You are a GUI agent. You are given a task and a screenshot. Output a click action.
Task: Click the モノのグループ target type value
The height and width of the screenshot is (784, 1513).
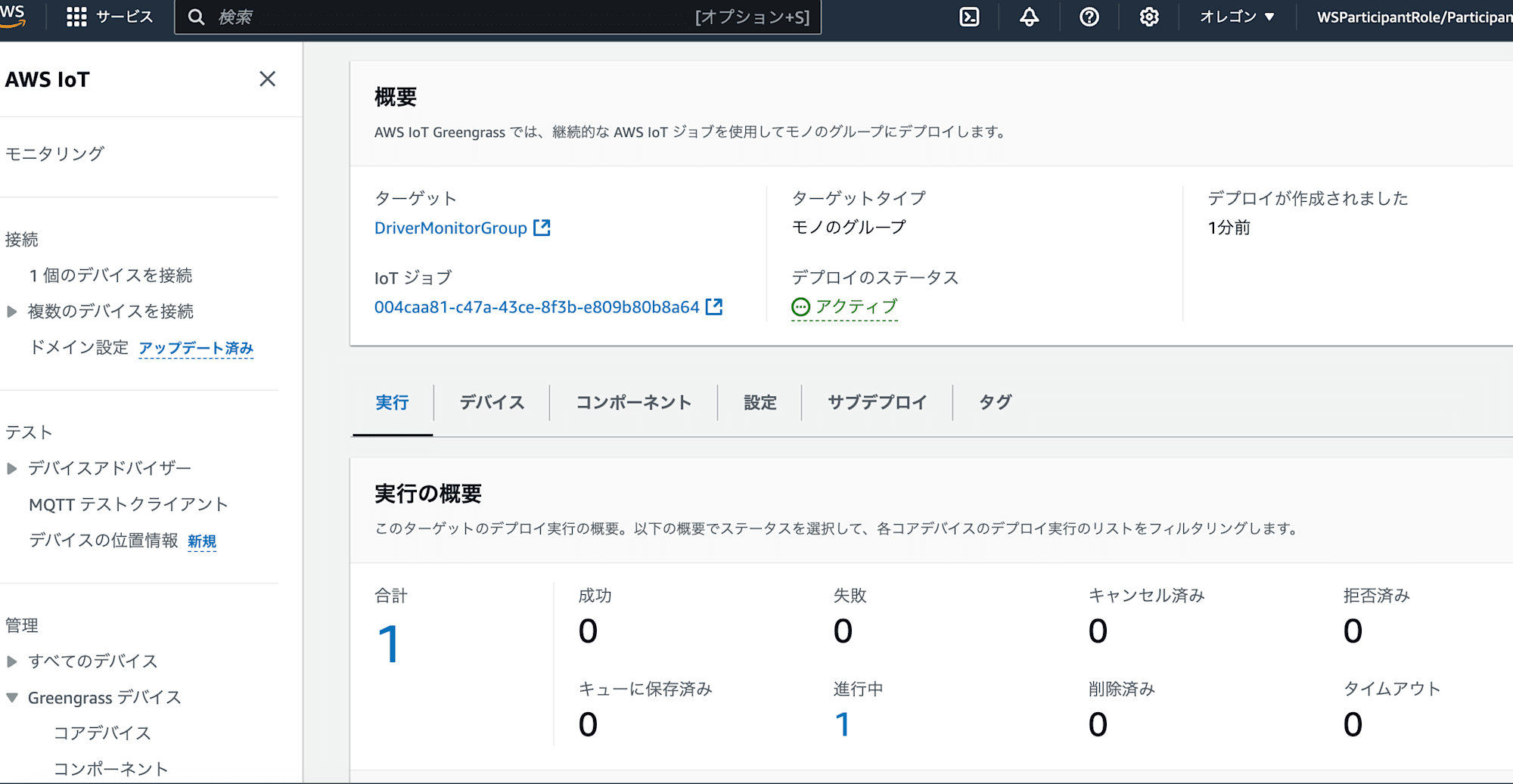coord(849,227)
